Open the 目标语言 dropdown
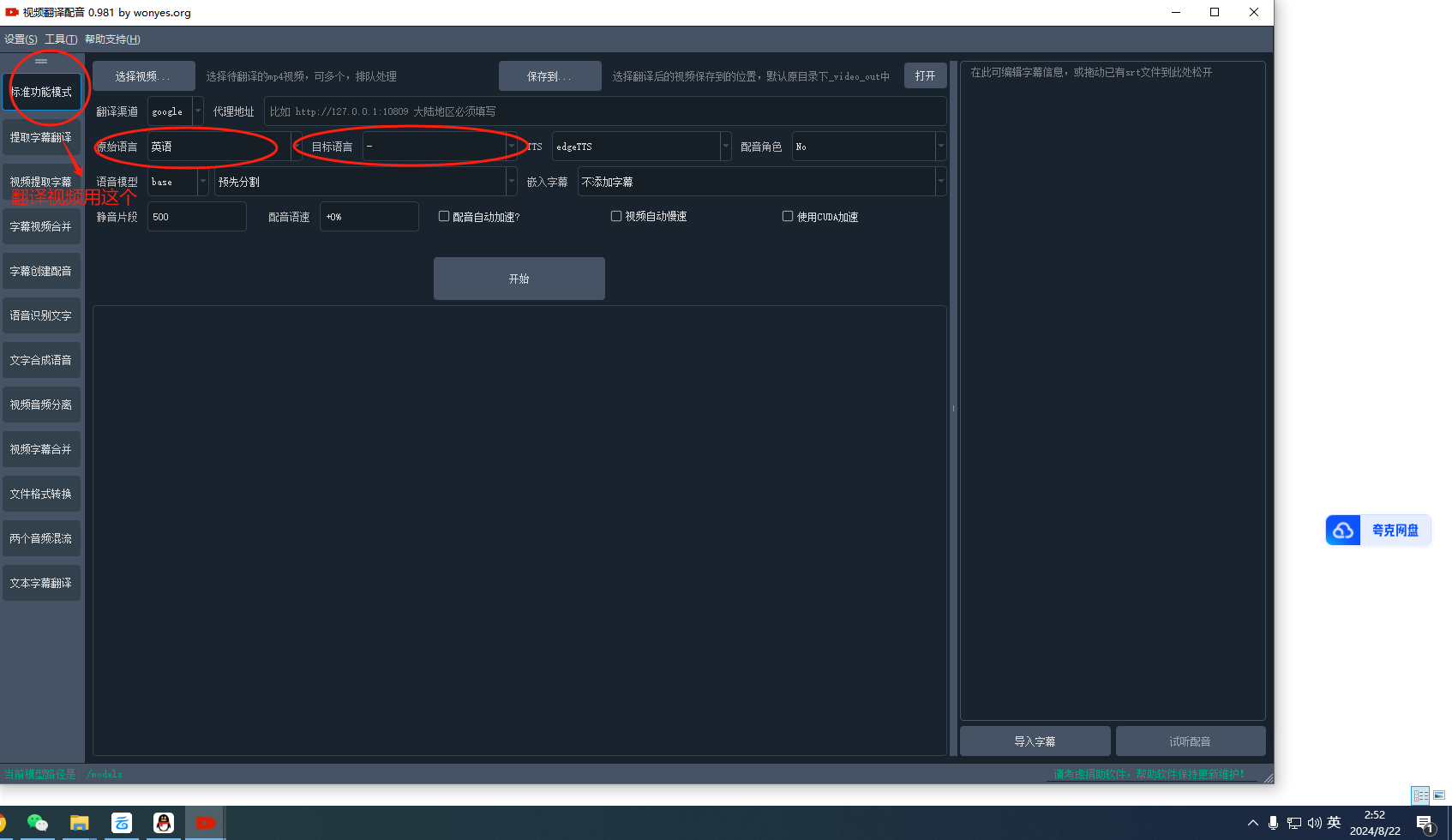 tap(512, 147)
